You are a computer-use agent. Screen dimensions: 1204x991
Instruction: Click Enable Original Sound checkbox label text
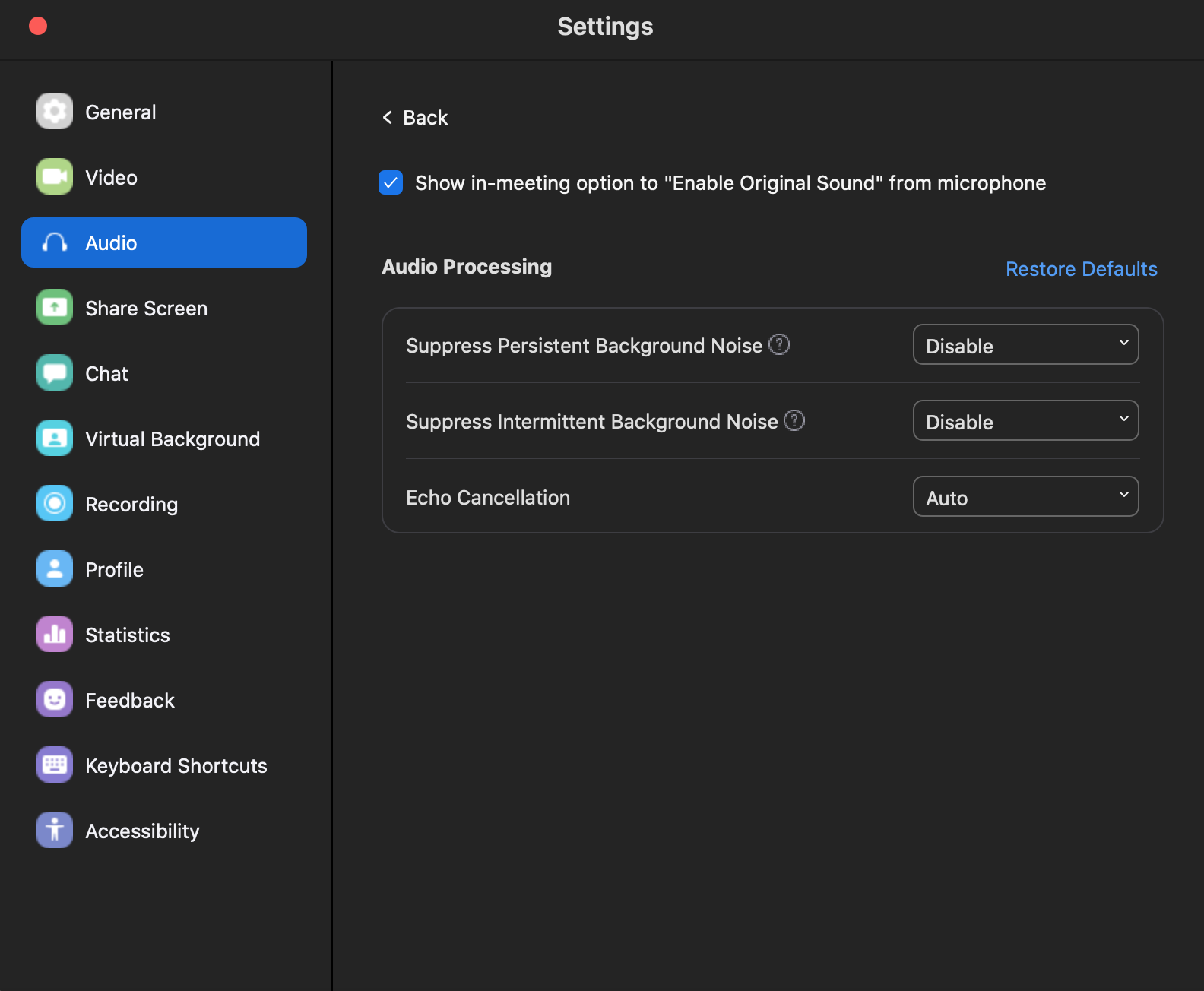point(730,182)
